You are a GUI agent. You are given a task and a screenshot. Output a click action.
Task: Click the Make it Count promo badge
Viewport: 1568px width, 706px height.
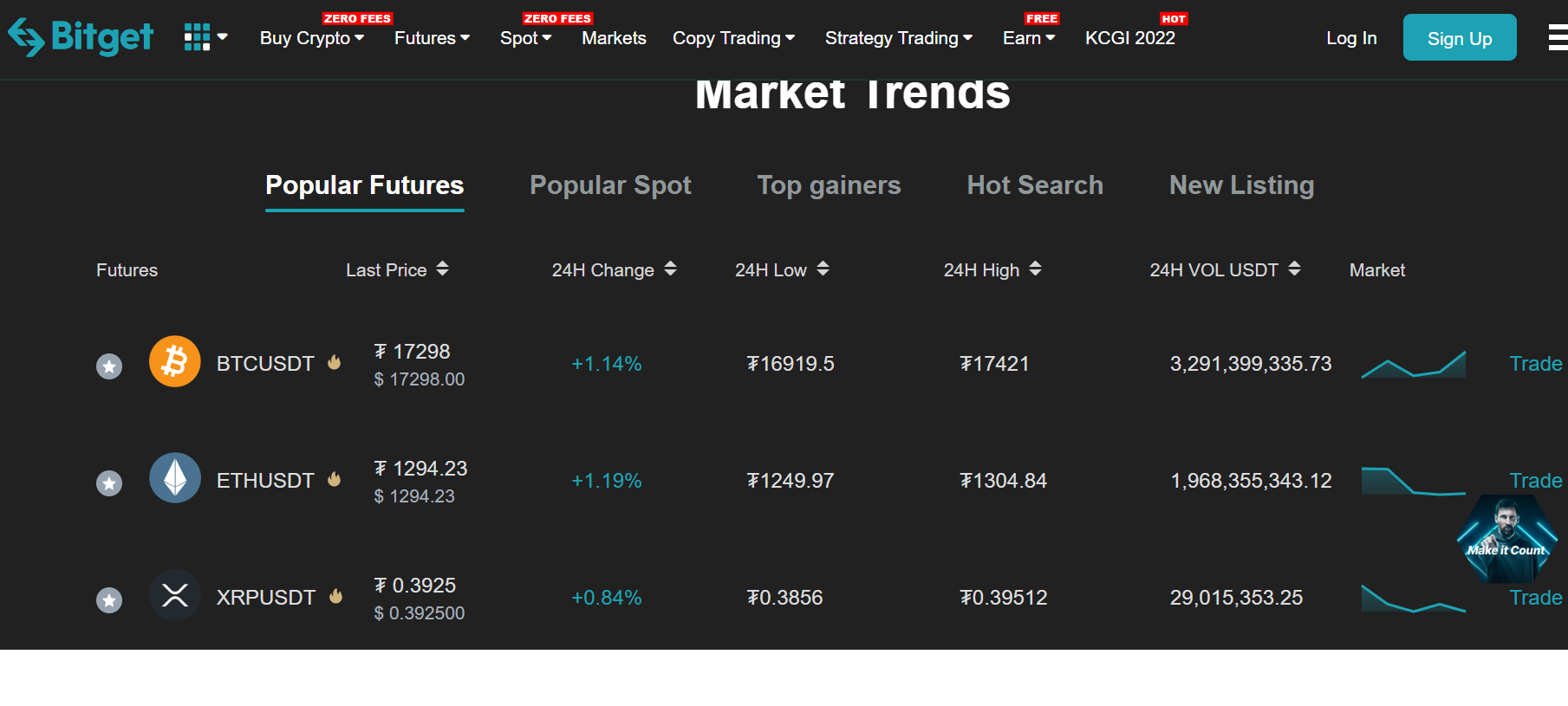point(1506,539)
